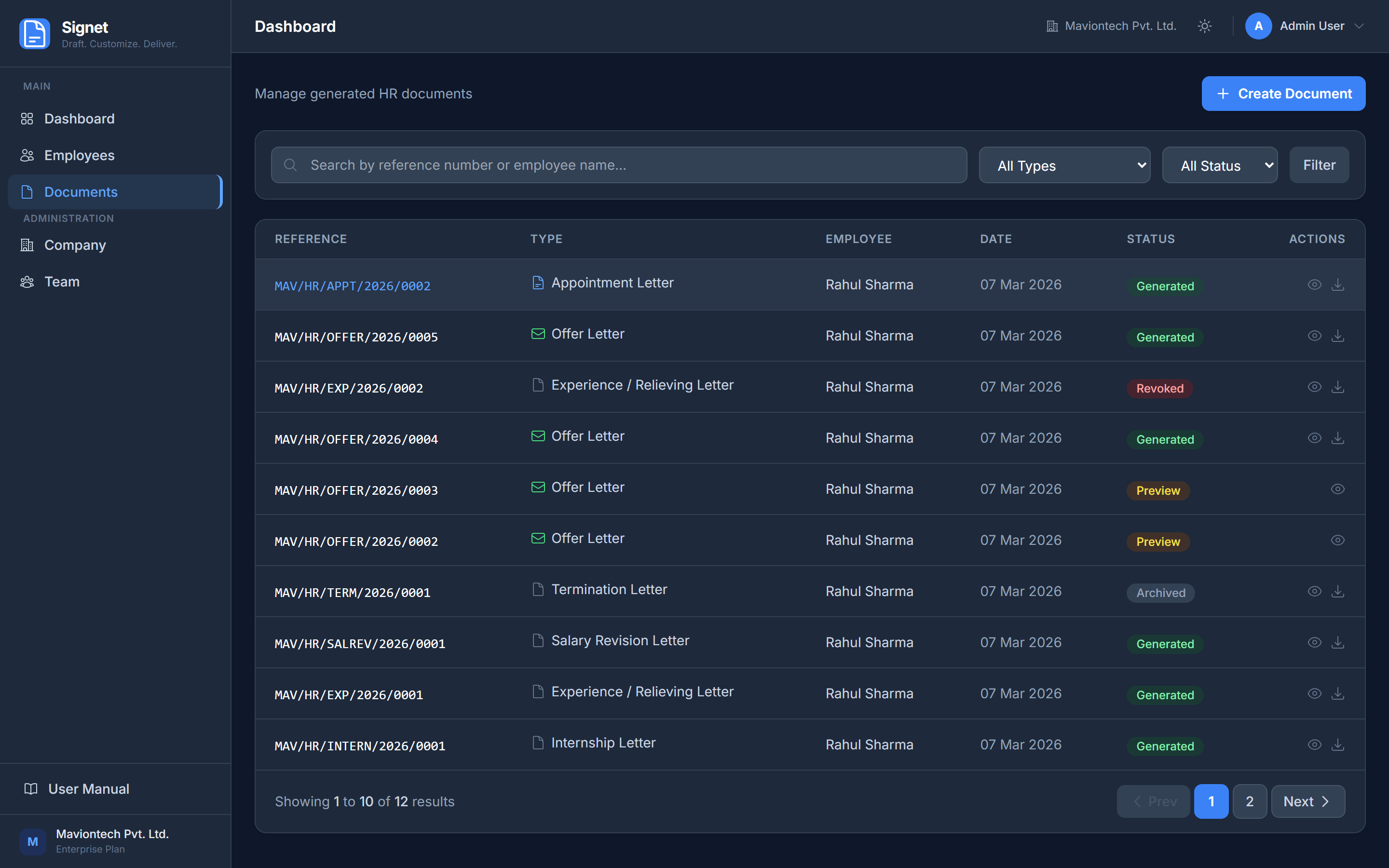The height and width of the screenshot is (868, 1389).
Task: Download the Appointment Letter document
Action: click(x=1337, y=285)
